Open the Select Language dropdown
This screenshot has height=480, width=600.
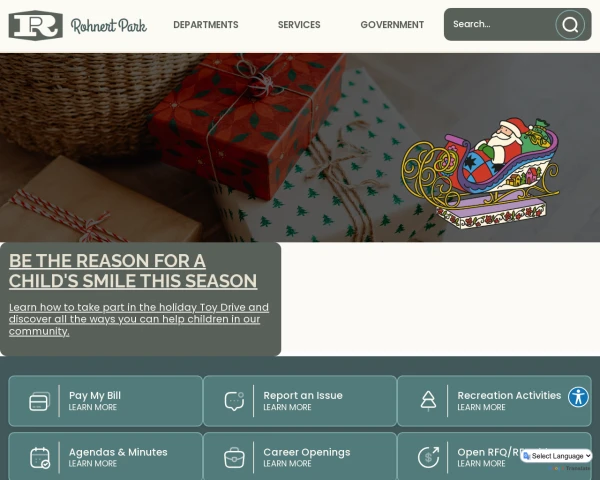click(557, 456)
